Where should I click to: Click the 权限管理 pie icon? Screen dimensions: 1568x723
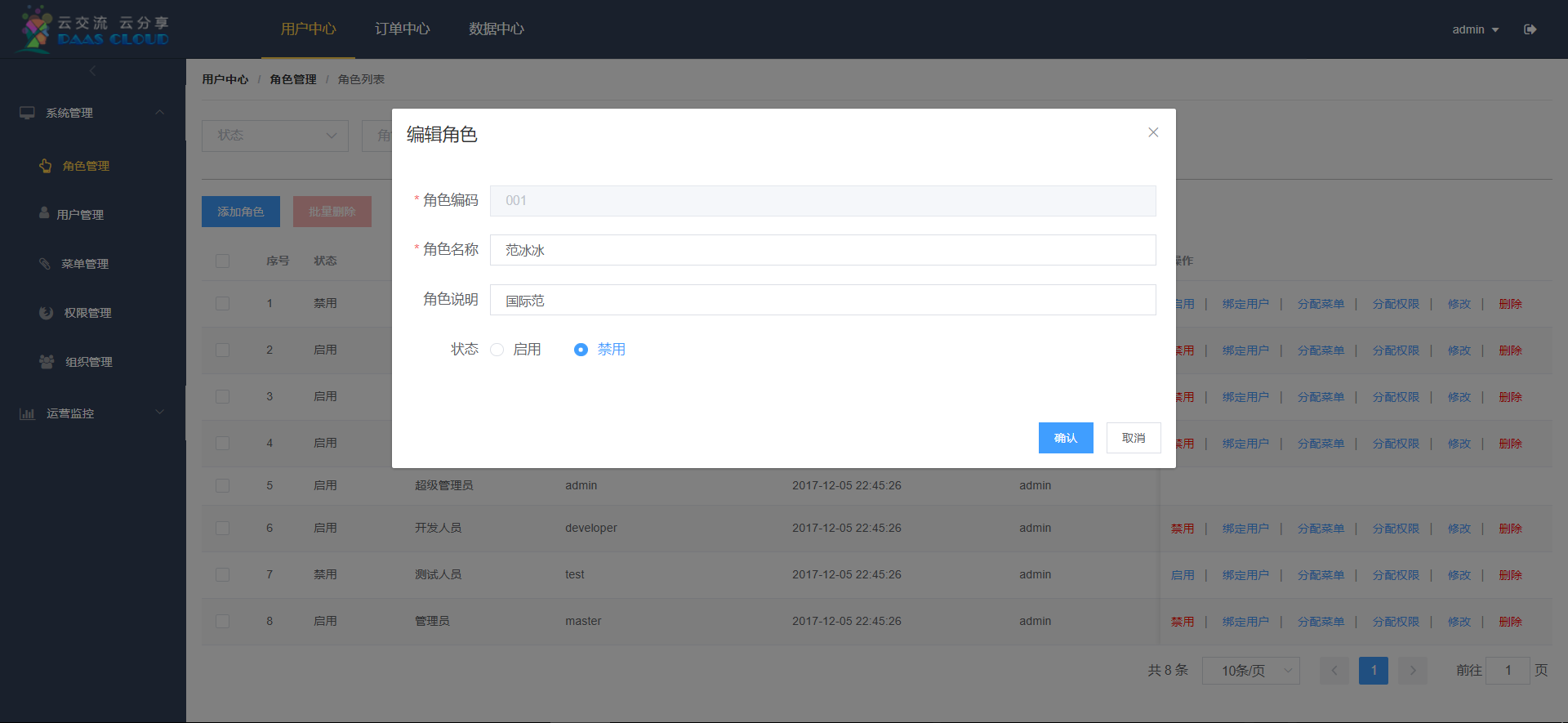pyautogui.click(x=47, y=313)
